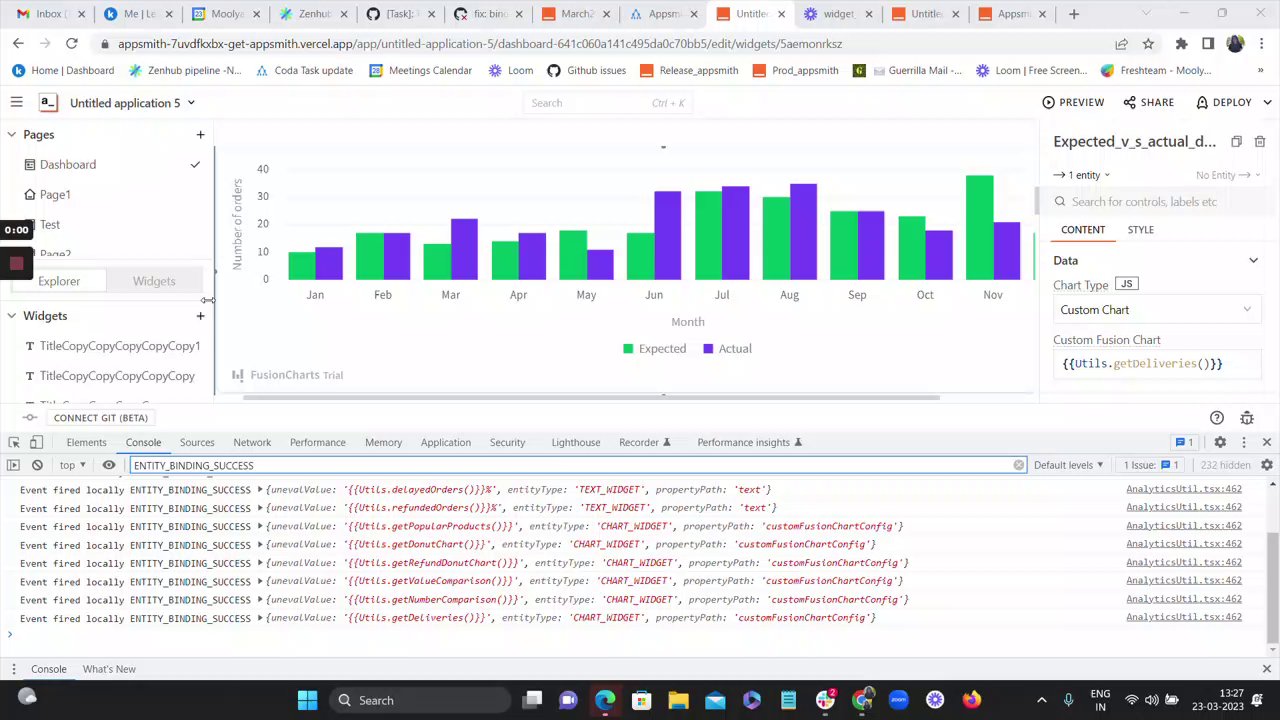Viewport: 1280px width, 720px height.
Task: Open AnalyticsUtil.tsx:462 link on delayedOrders row
Action: point(1184,489)
